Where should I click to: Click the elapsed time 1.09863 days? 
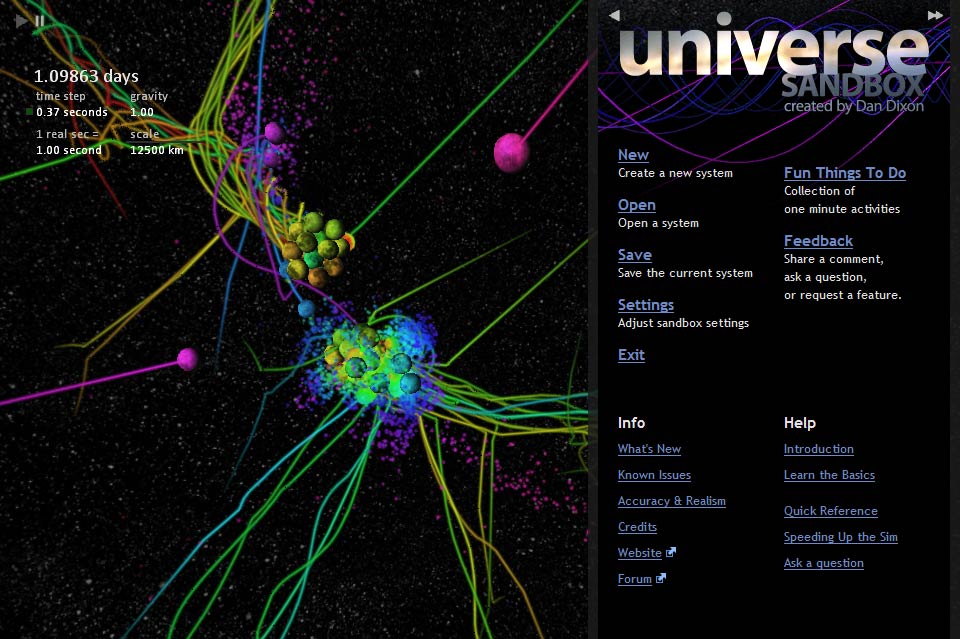(86, 76)
